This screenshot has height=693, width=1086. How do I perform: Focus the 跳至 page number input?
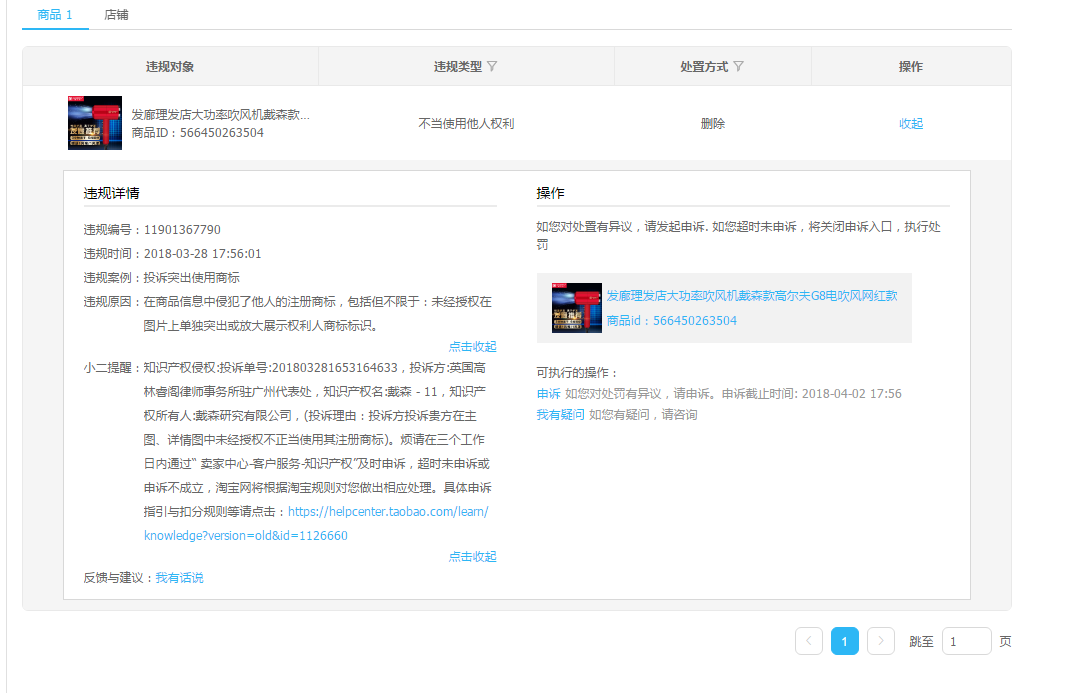(967, 641)
